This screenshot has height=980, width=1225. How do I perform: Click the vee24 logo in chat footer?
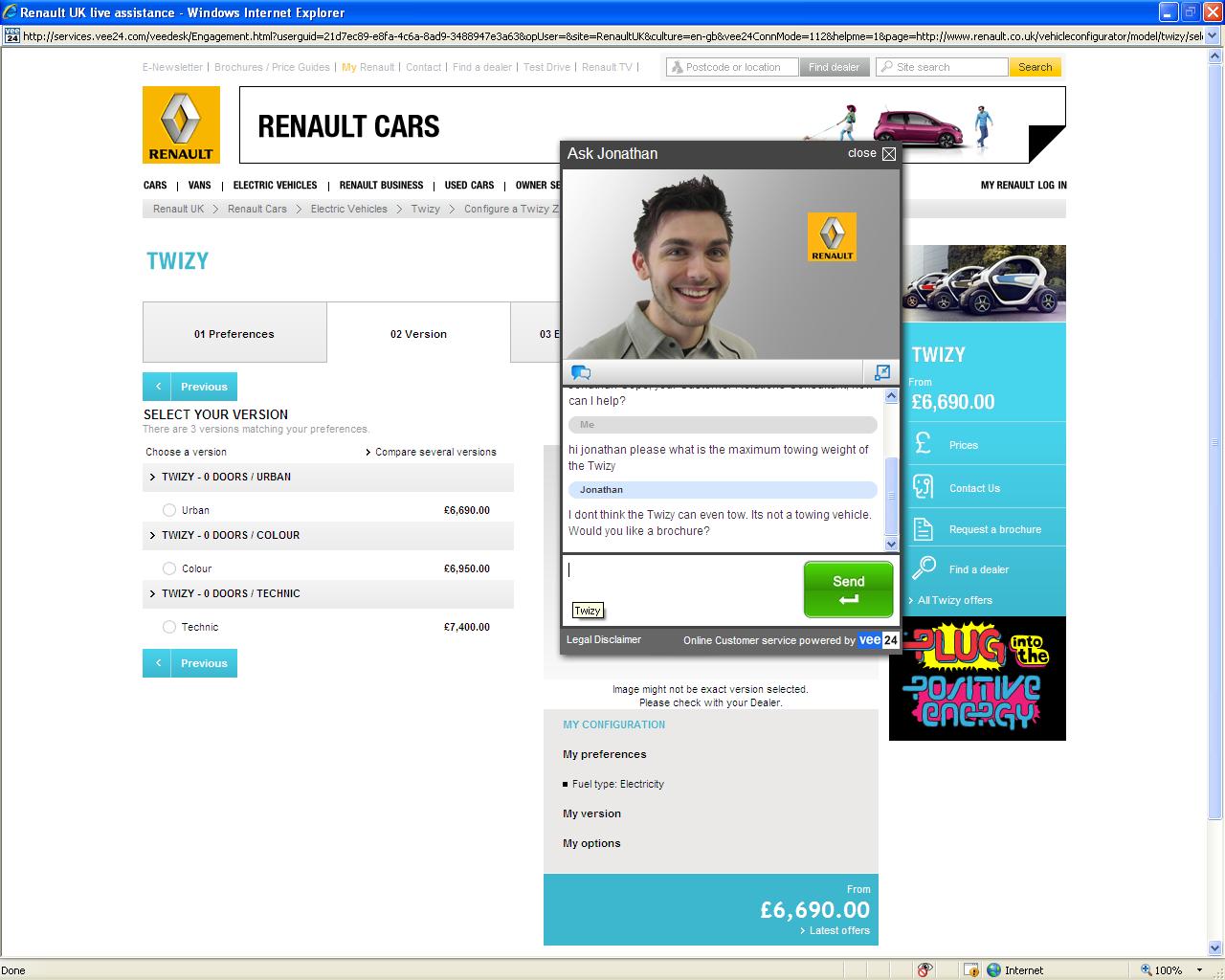click(x=879, y=640)
